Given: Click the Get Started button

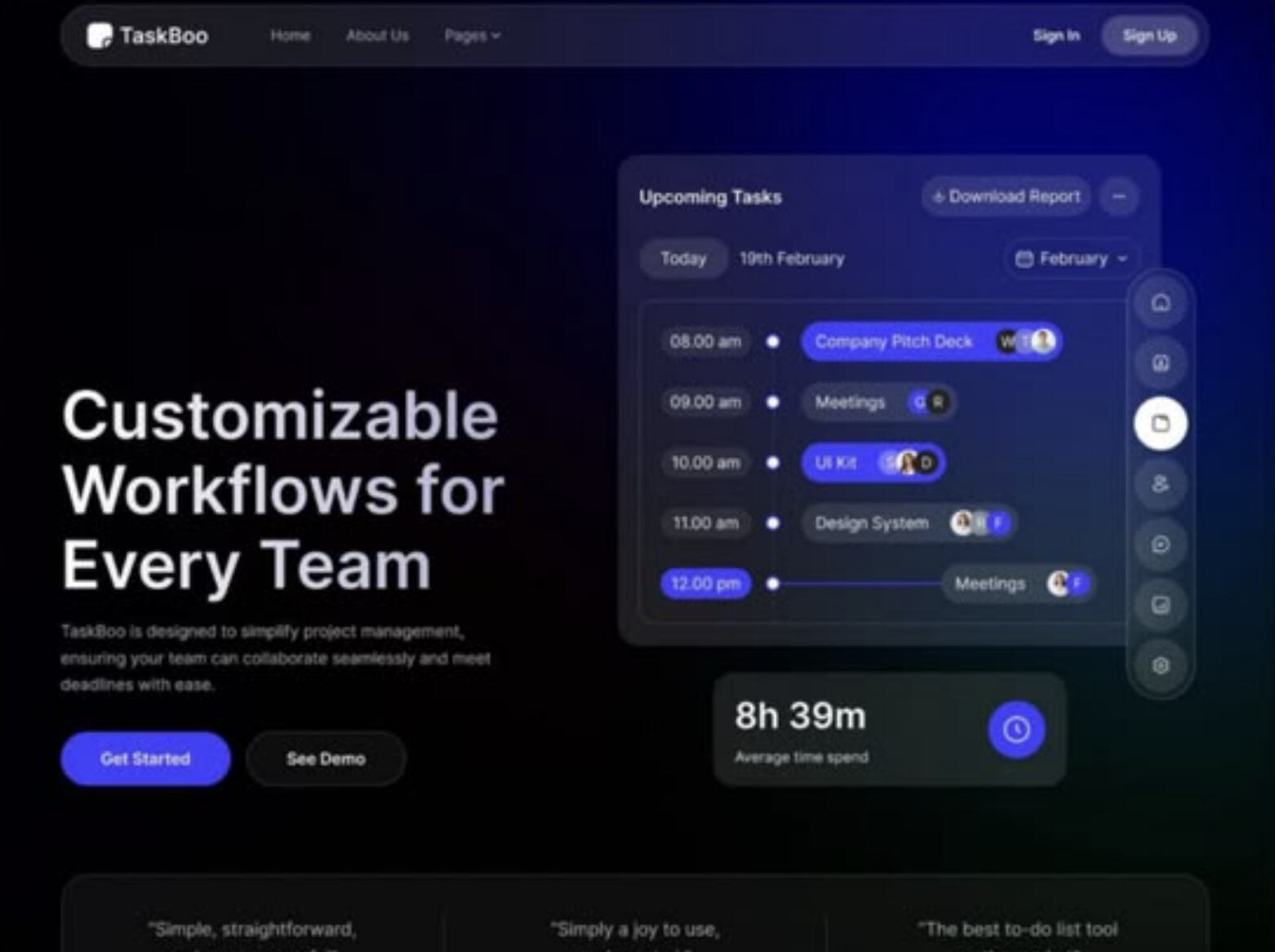Looking at the screenshot, I should coord(145,758).
